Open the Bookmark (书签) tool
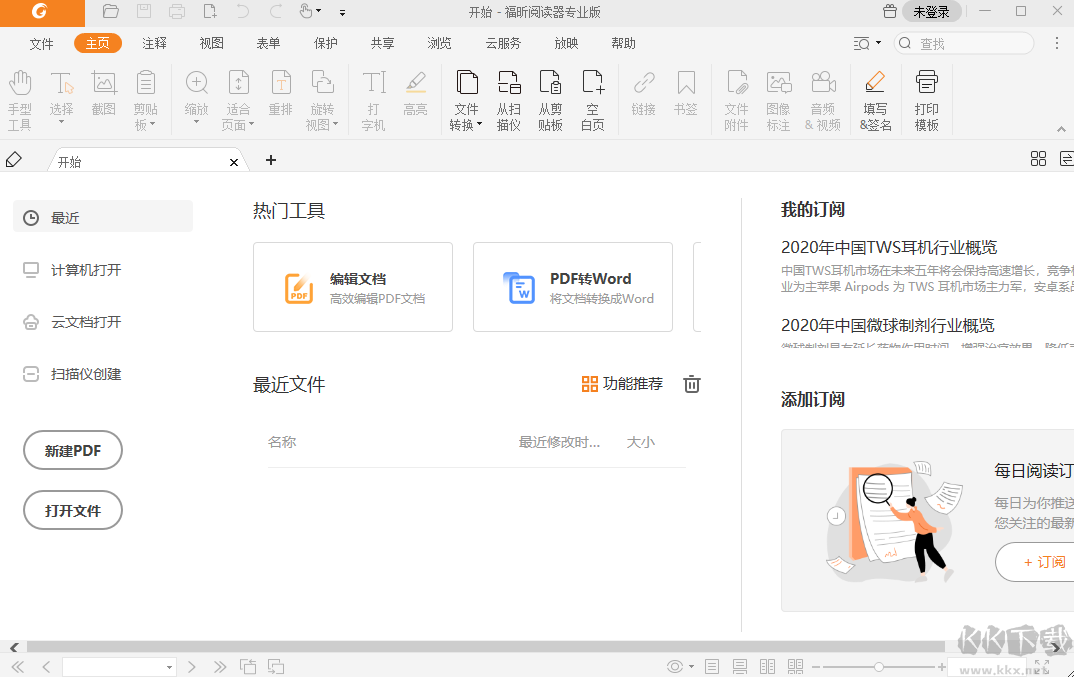The height and width of the screenshot is (677, 1074). tap(686, 97)
